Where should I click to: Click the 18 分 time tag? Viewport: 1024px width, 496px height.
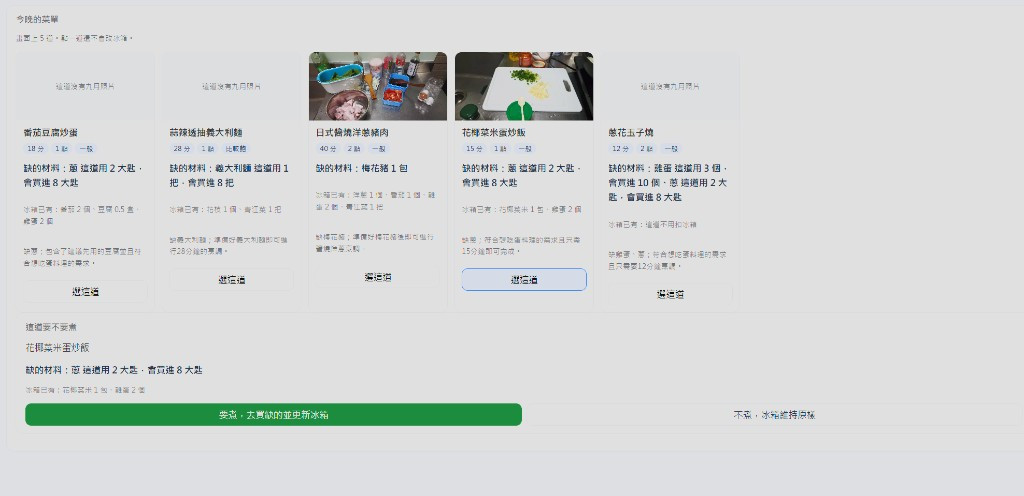point(36,149)
